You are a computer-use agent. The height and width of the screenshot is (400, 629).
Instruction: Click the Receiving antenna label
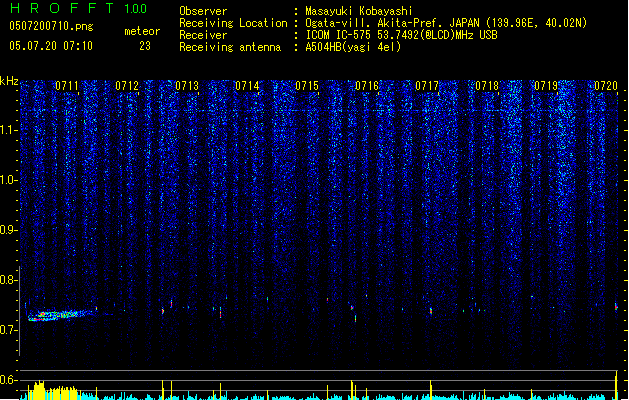tap(230, 47)
